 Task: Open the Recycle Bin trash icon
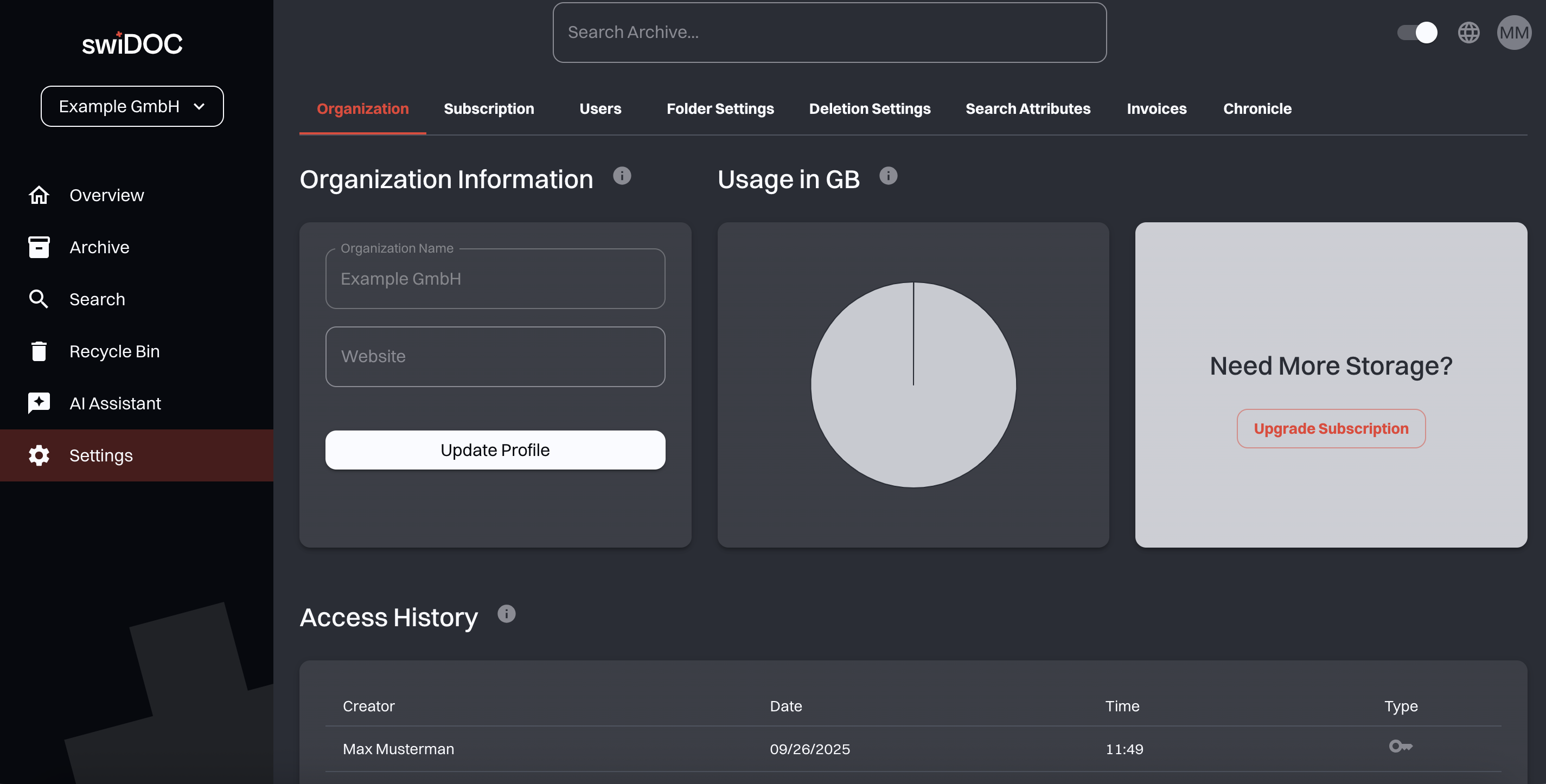click(x=39, y=351)
